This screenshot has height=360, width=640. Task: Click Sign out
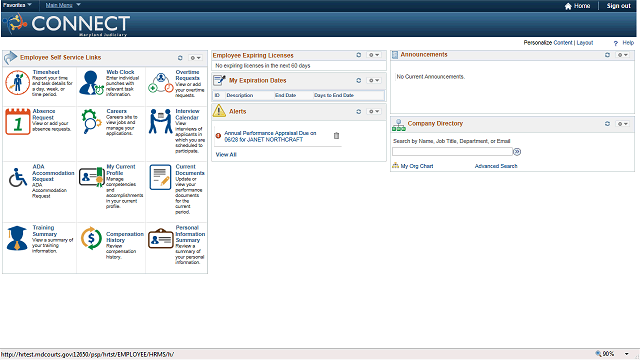coord(618,6)
